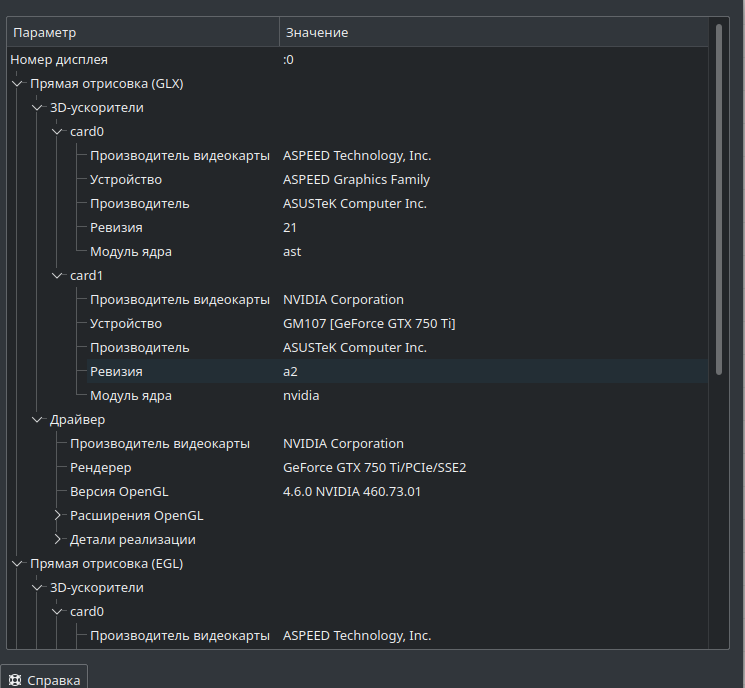The width and height of the screenshot is (745, 688).
Task: Collapse the Прямая отрисовка (GLX) section
Action: click(17, 84)
